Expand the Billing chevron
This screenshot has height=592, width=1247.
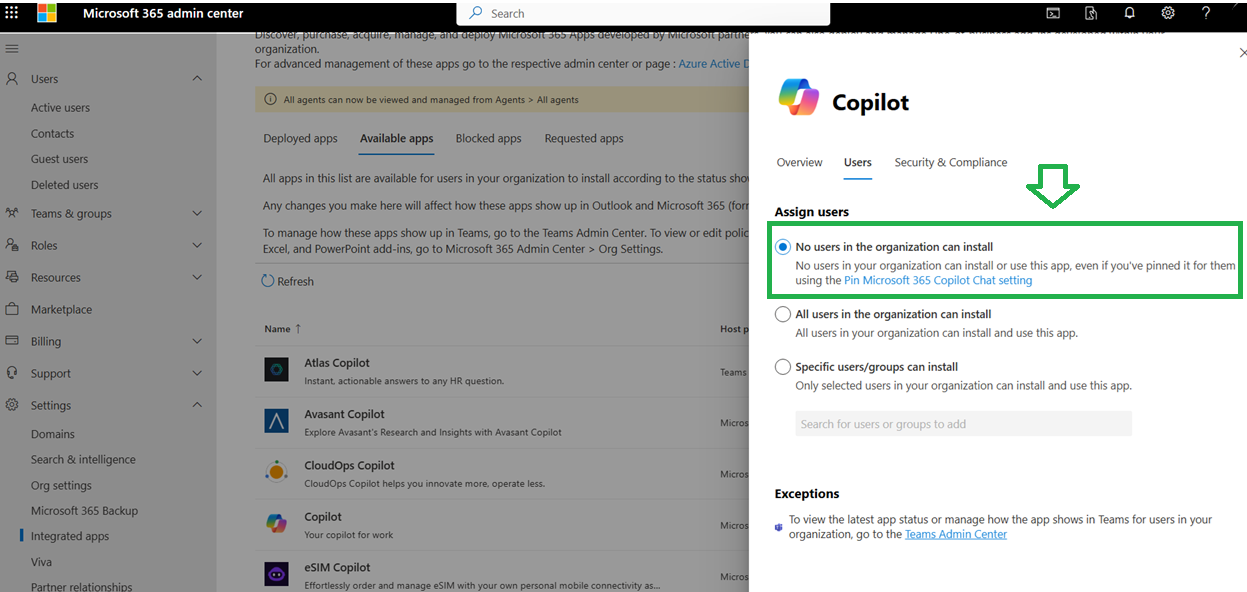197,341
